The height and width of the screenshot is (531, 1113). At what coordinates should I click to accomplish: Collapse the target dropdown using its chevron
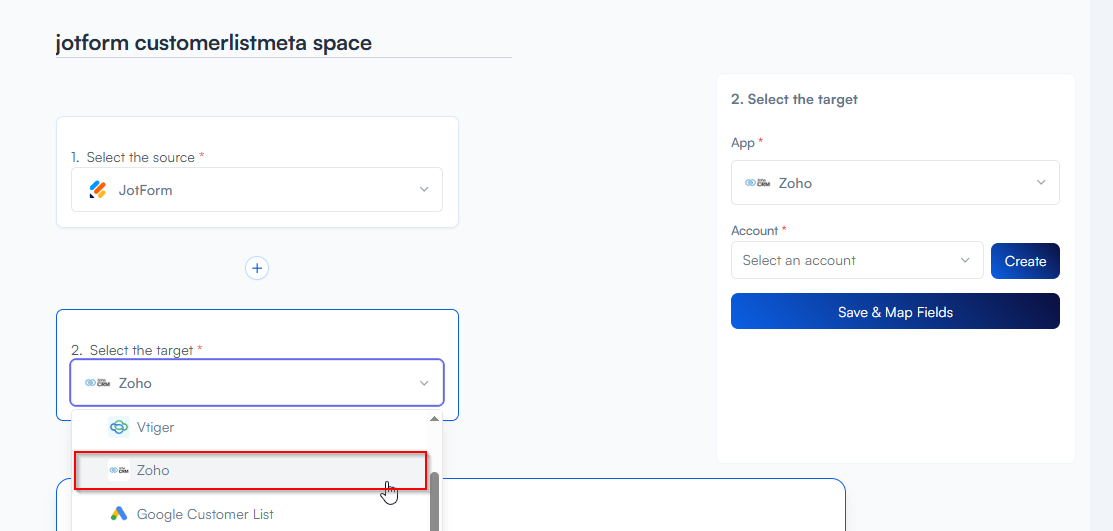pyautogui.click(x=424, y=383)
